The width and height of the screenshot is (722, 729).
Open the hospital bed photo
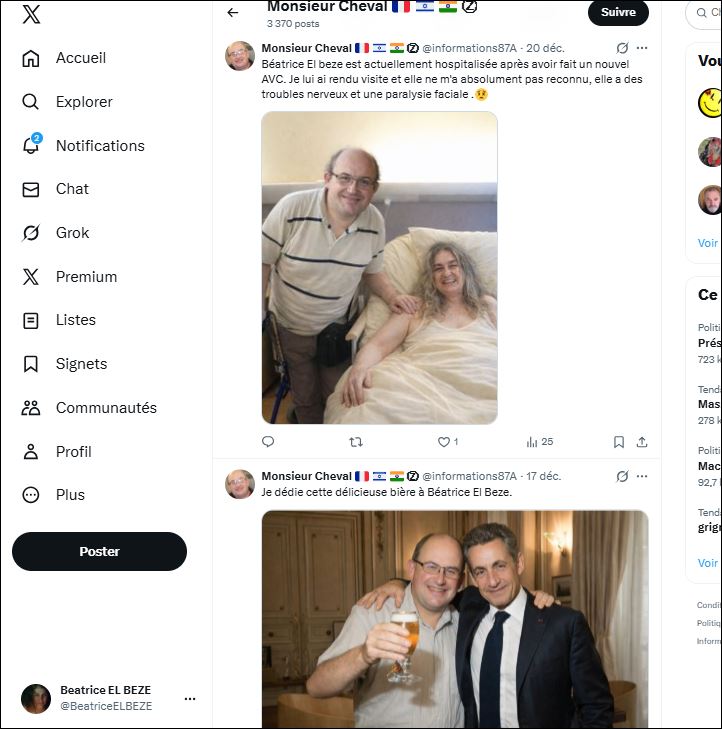pyautogui.click(x=379, y=267)
